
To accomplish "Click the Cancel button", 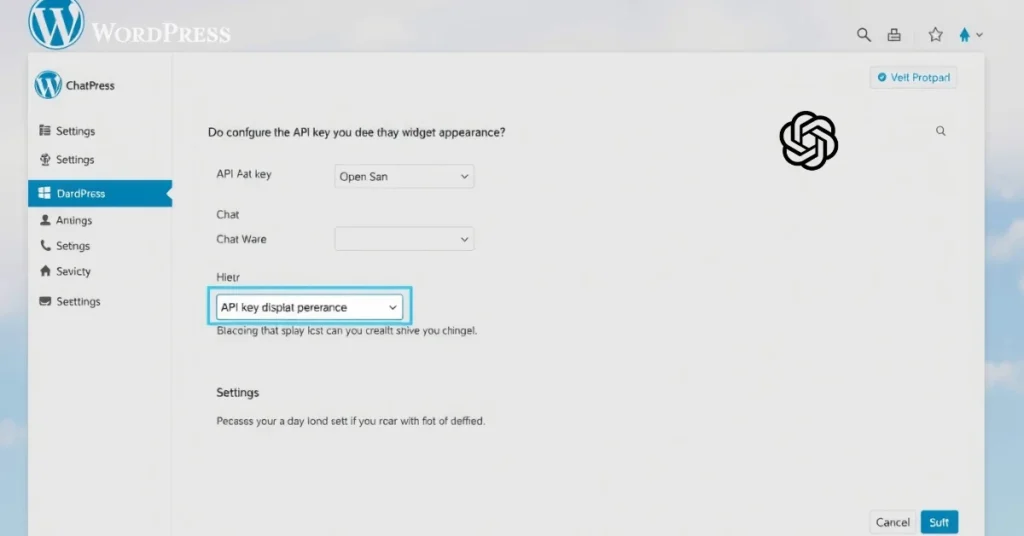I will coord(892,522).
